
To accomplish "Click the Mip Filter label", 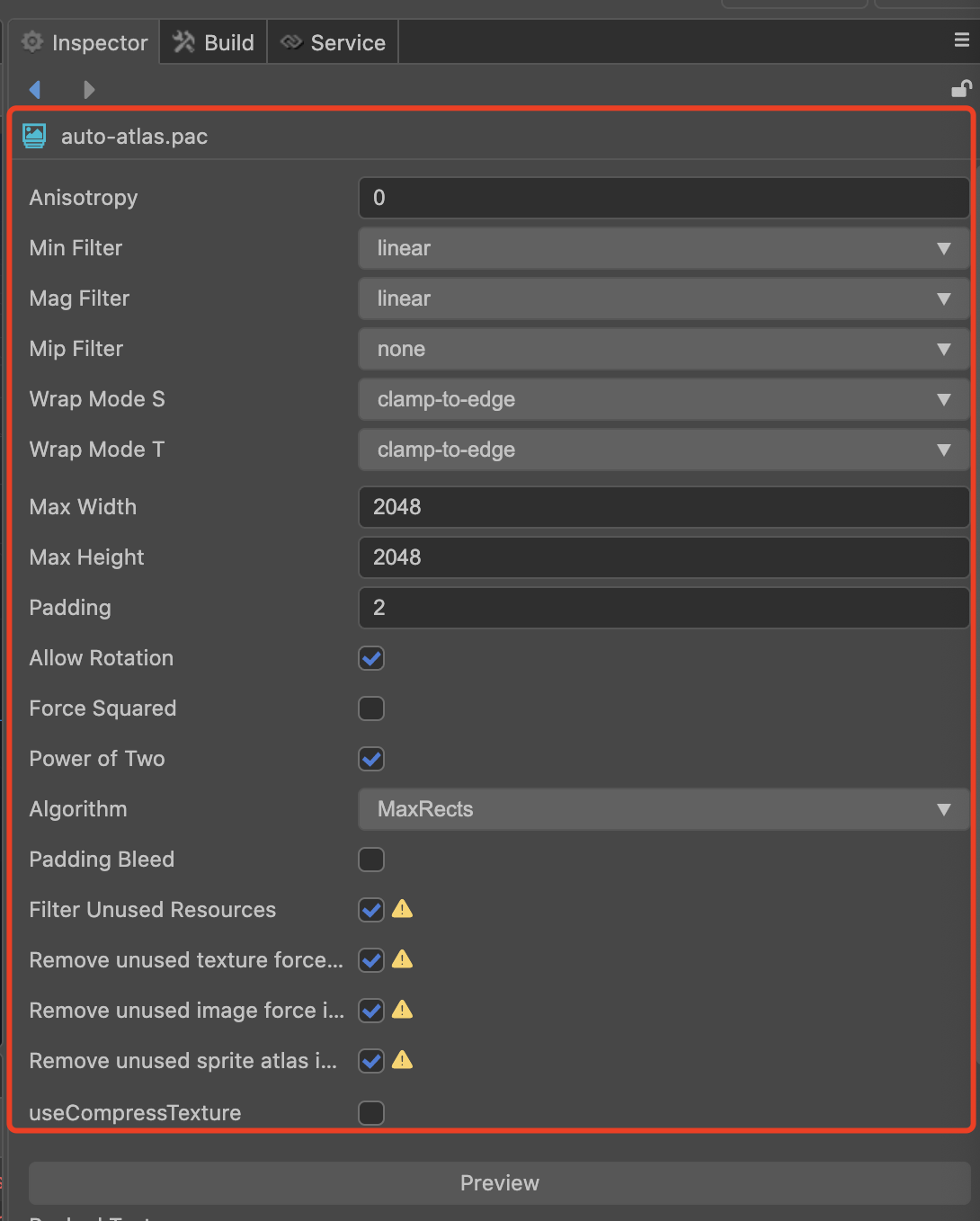I will point(76,349).
